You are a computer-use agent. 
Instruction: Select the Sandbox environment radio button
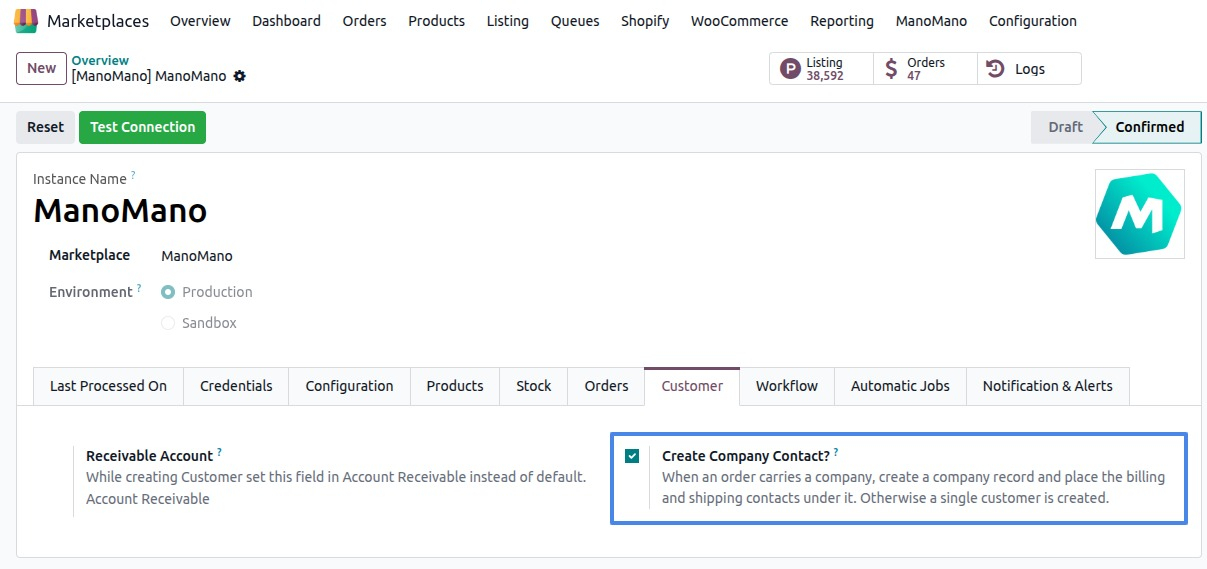click(168, 323)
